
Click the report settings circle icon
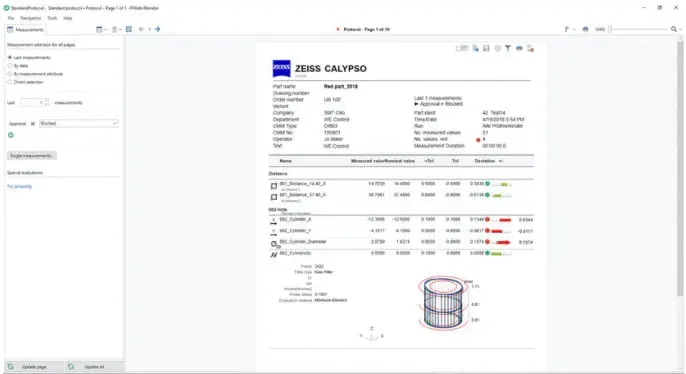coord(497,48)
